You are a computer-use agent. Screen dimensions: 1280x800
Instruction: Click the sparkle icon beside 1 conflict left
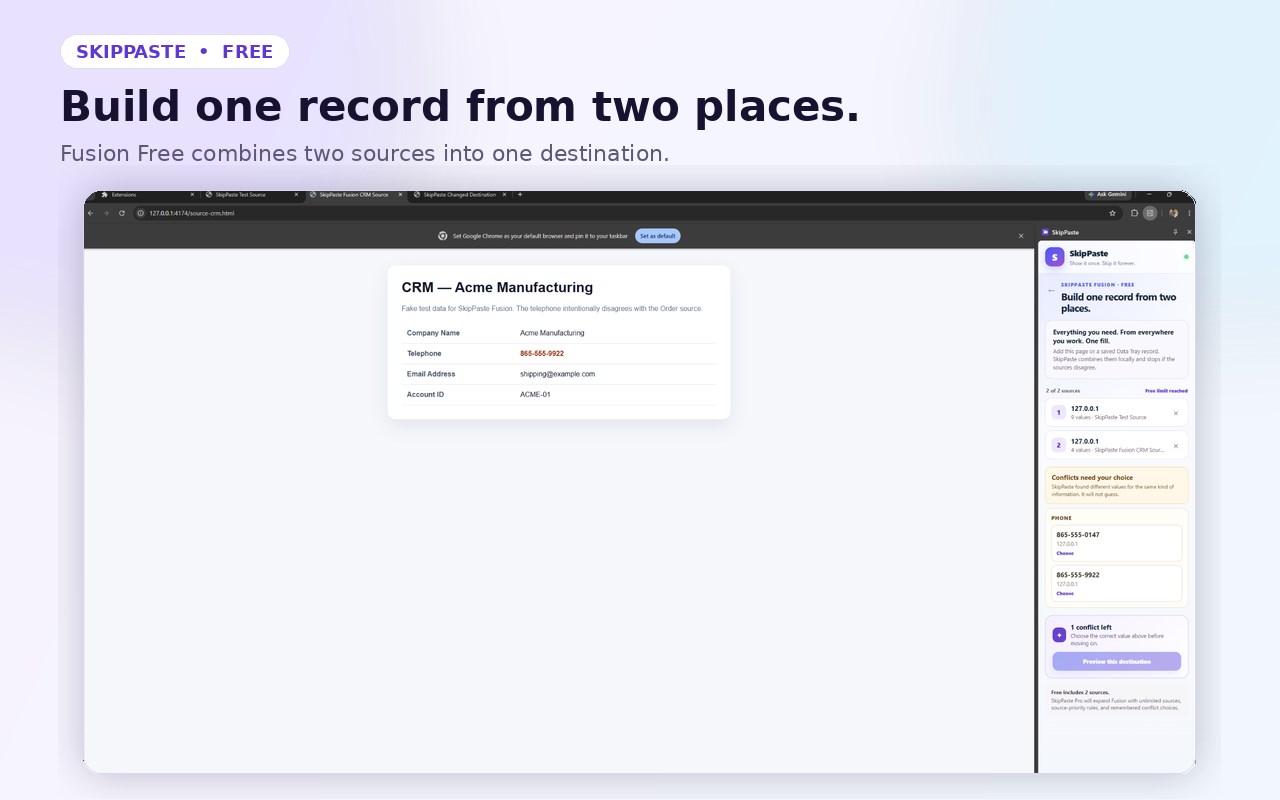click(x=1059, y=635)
